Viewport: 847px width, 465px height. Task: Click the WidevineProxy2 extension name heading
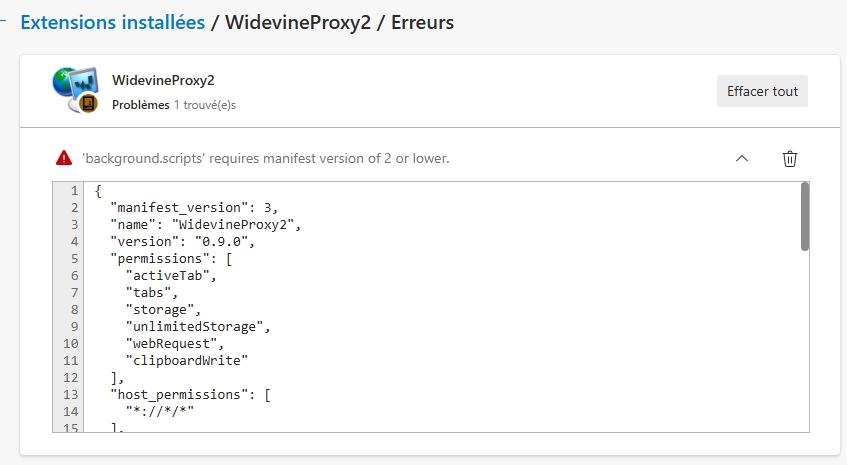click(163, 80)
